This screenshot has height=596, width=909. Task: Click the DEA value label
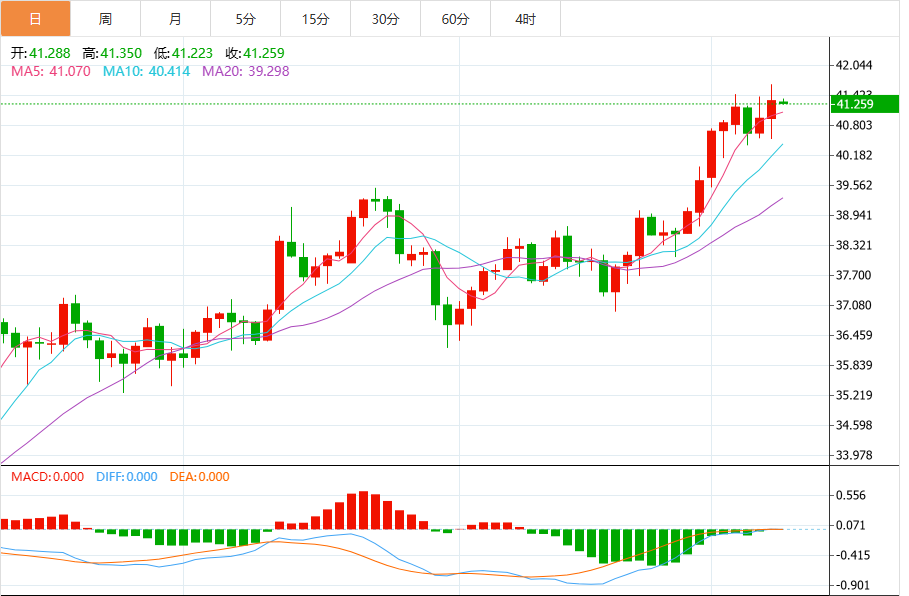pyautogui.click(x=199, y=477)
